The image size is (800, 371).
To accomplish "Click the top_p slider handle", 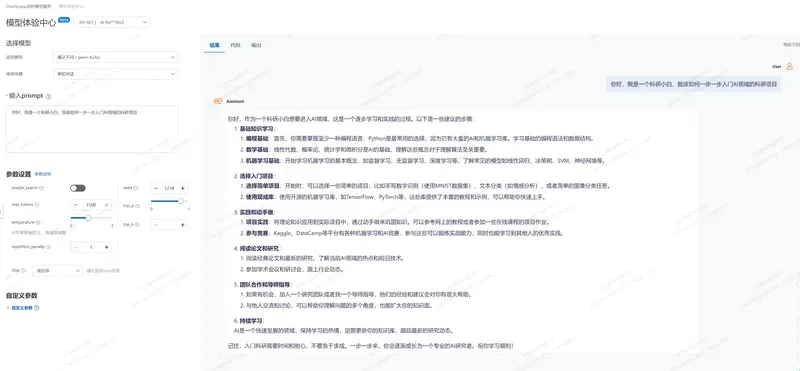I will pos(180,201).
